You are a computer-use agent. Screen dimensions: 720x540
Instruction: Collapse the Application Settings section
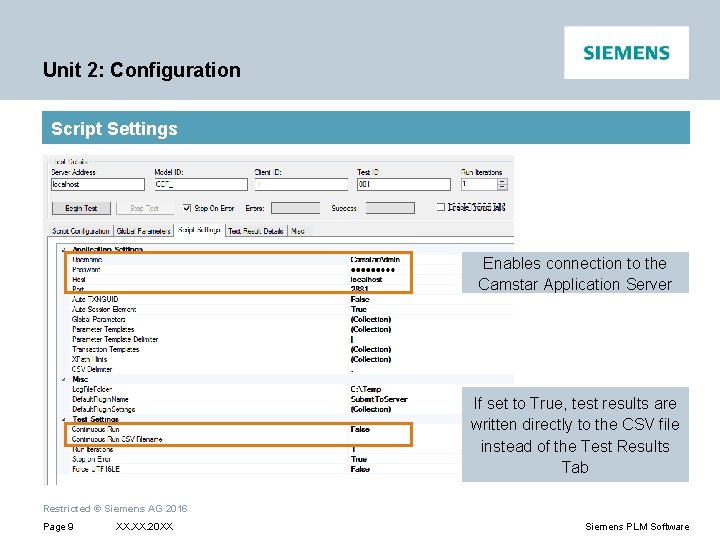click(x=64, y=250)
